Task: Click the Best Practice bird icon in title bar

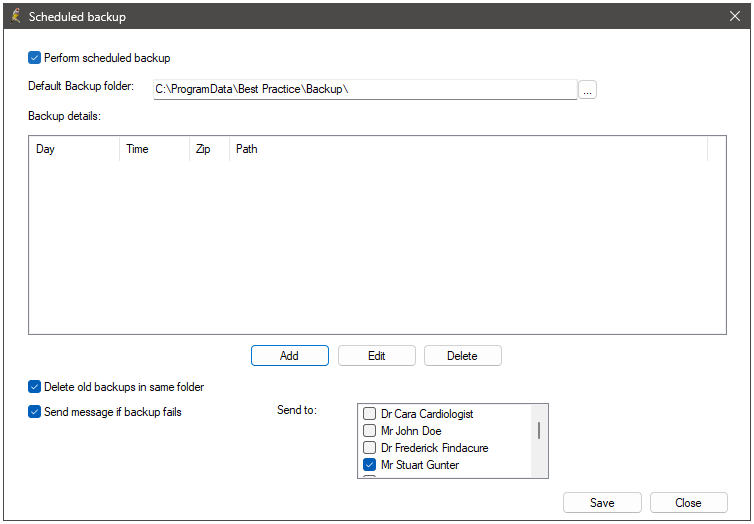Action: click(x=15, y=16)
